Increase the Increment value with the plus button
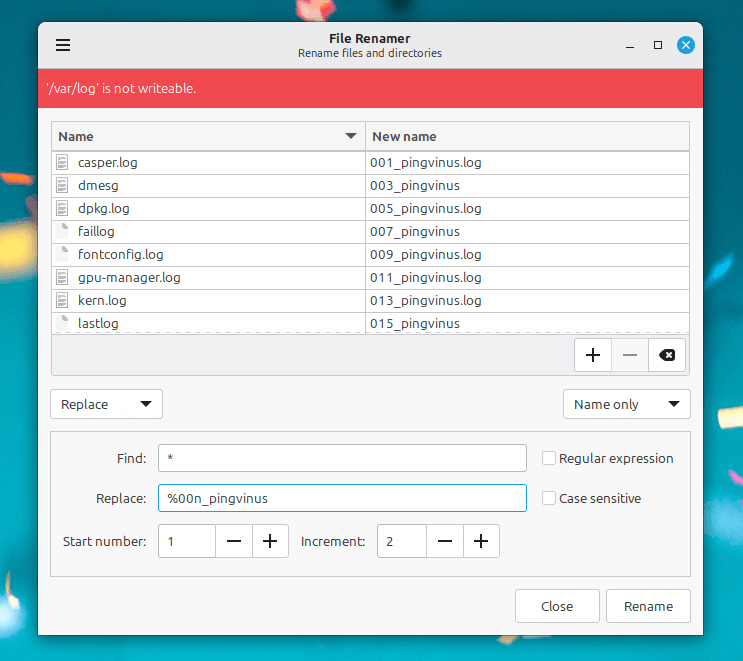 point(481,541)
